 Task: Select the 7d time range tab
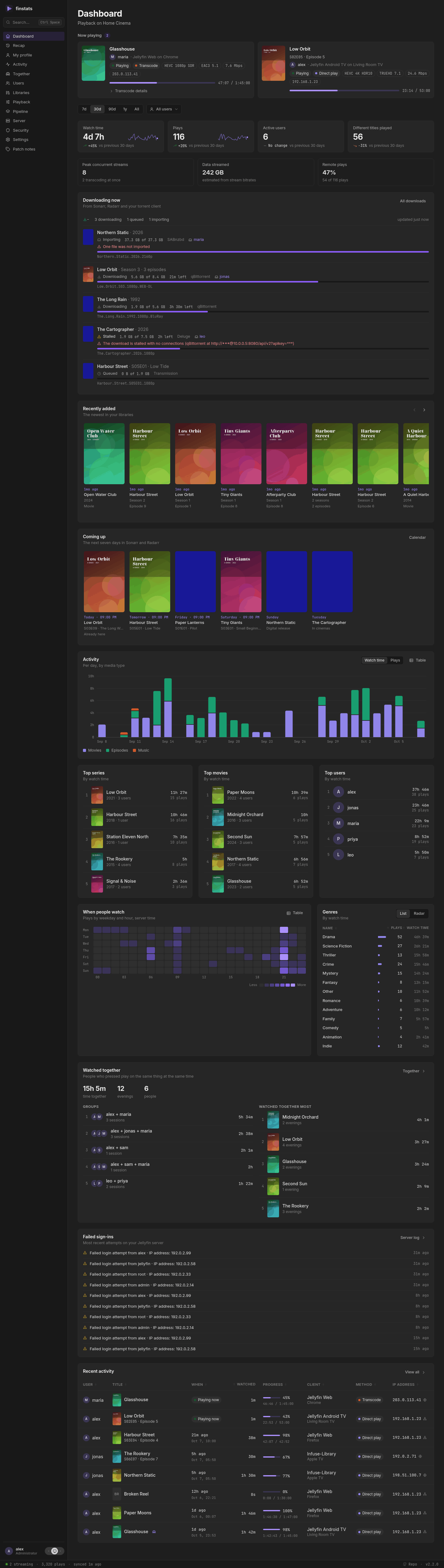pyautogui.click(x=84, y=109)
